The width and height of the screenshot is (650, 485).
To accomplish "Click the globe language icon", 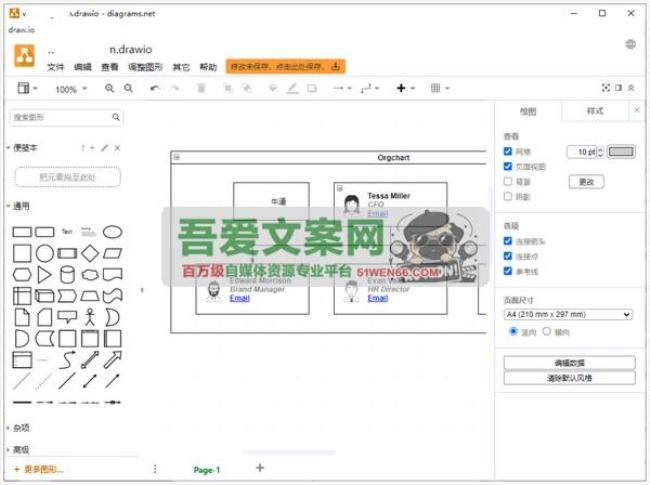I will coord(631,44).
